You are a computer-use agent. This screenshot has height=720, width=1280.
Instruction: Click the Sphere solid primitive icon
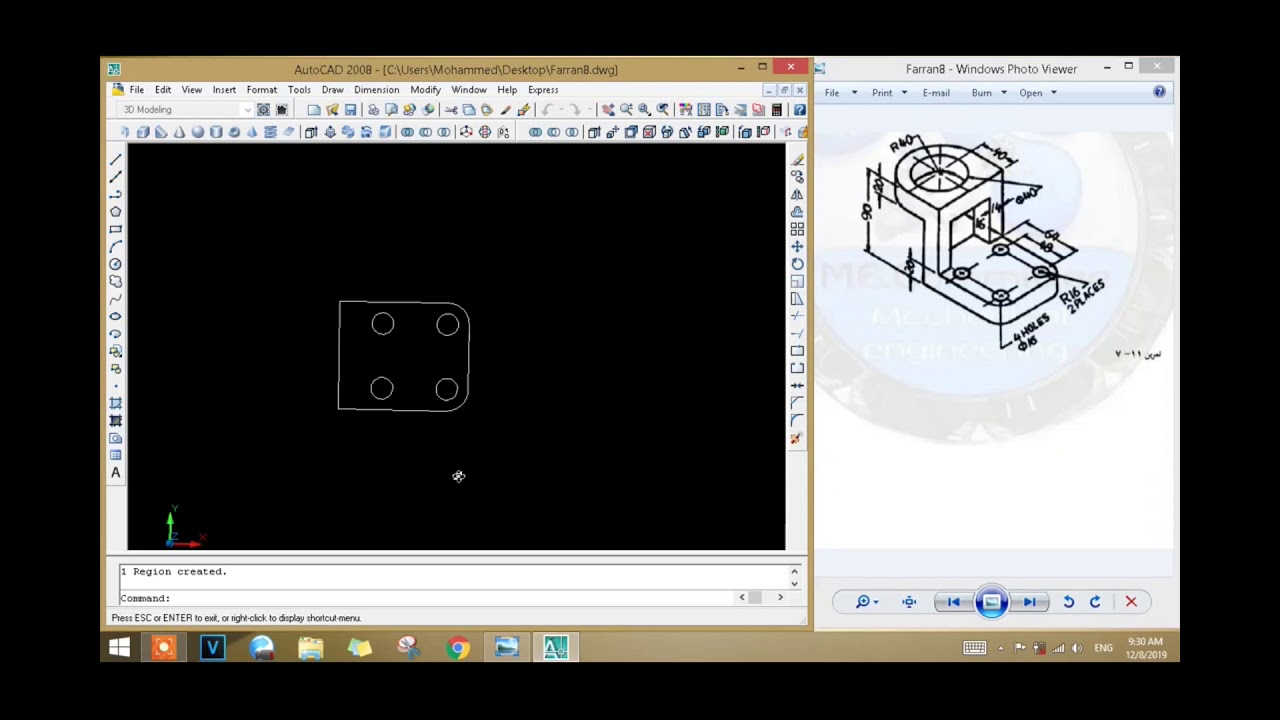[198, 132]
